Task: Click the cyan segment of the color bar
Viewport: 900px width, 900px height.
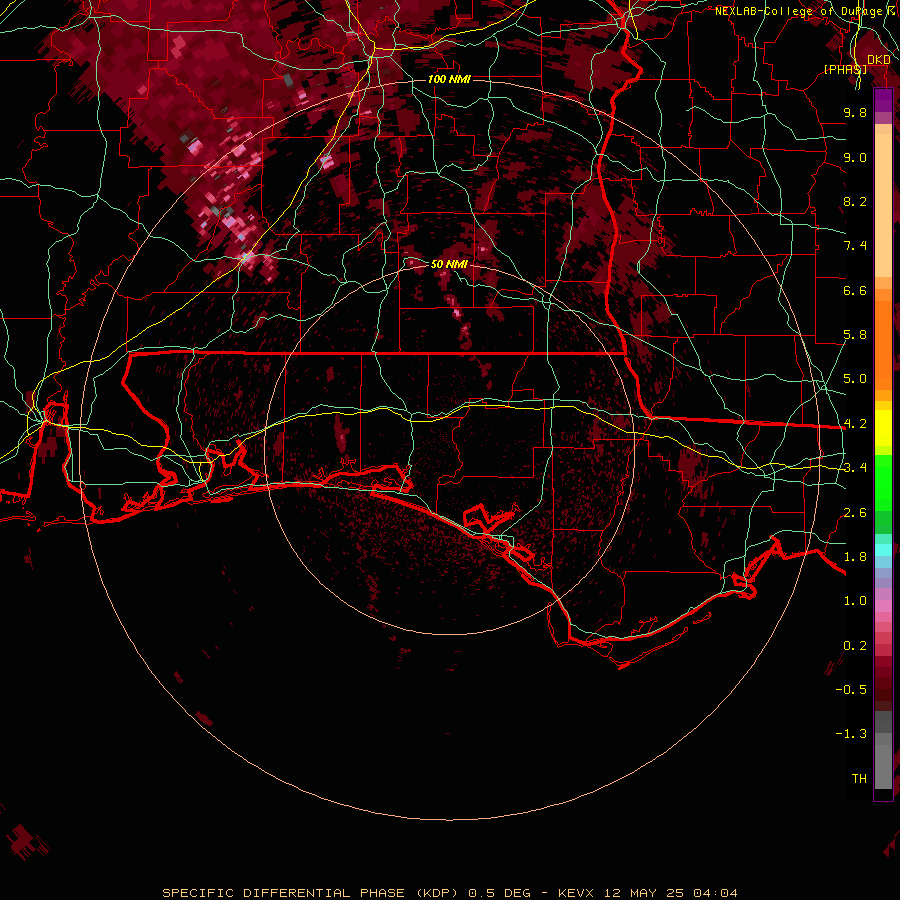Action: [883, 550]
